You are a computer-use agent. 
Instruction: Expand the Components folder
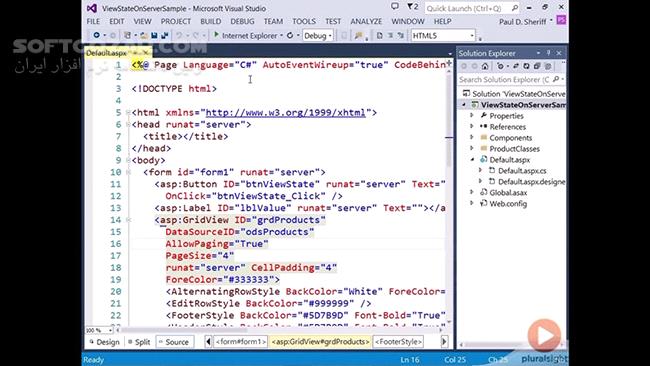tap(472, 137)
